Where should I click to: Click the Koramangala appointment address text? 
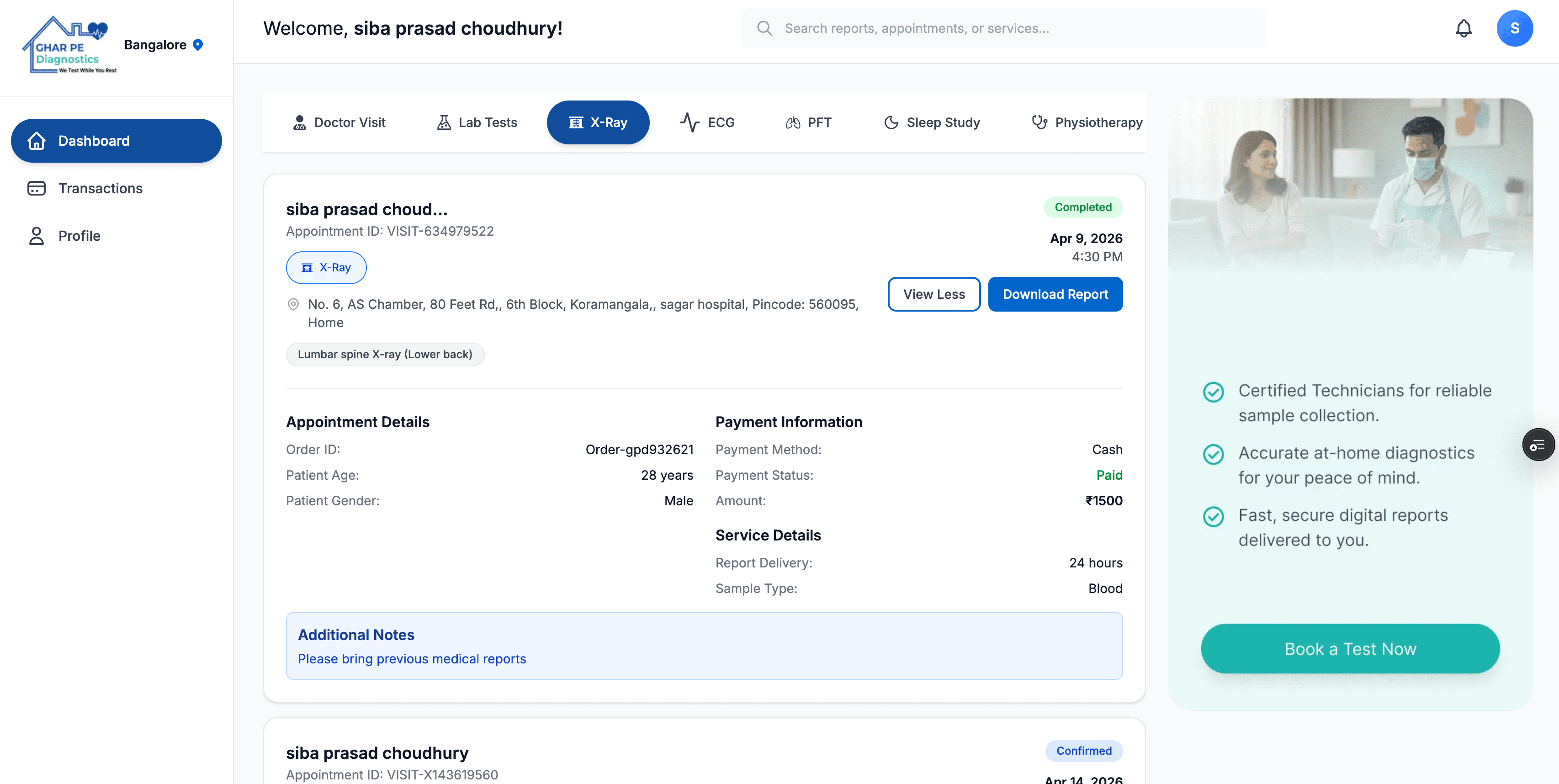[583, 314]
